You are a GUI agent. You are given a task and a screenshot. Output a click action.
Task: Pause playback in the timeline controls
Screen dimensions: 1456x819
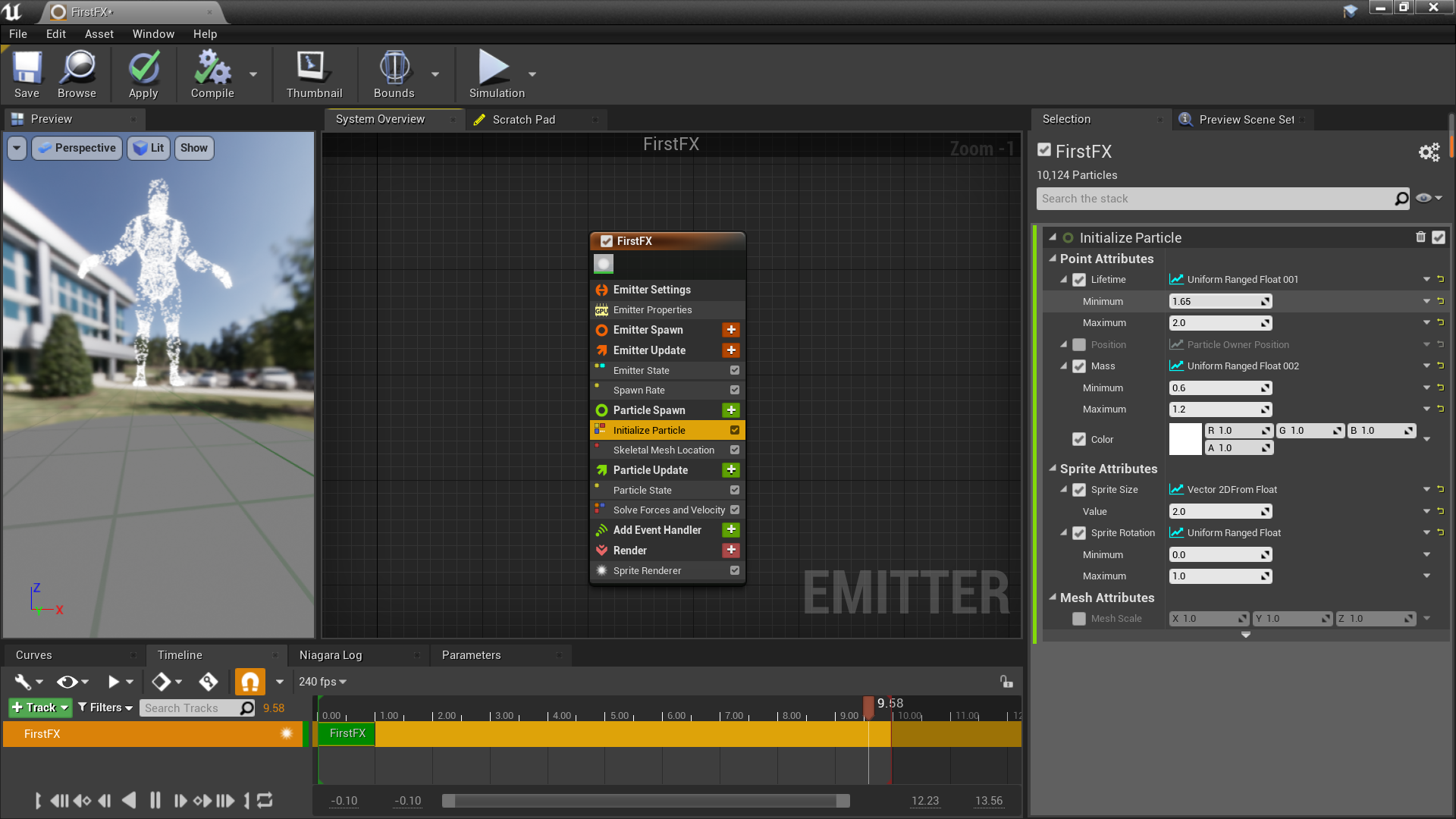[x=155, y=800]
